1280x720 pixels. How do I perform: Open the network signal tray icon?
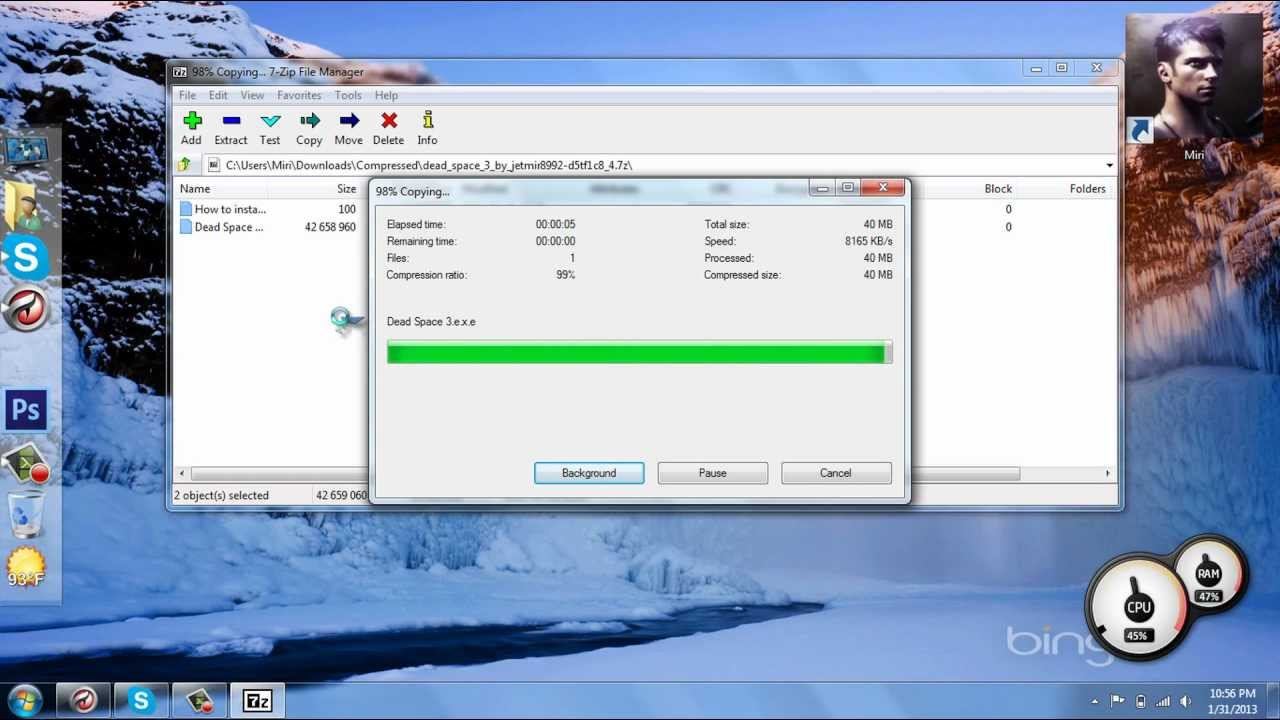tap(1164, 701)
